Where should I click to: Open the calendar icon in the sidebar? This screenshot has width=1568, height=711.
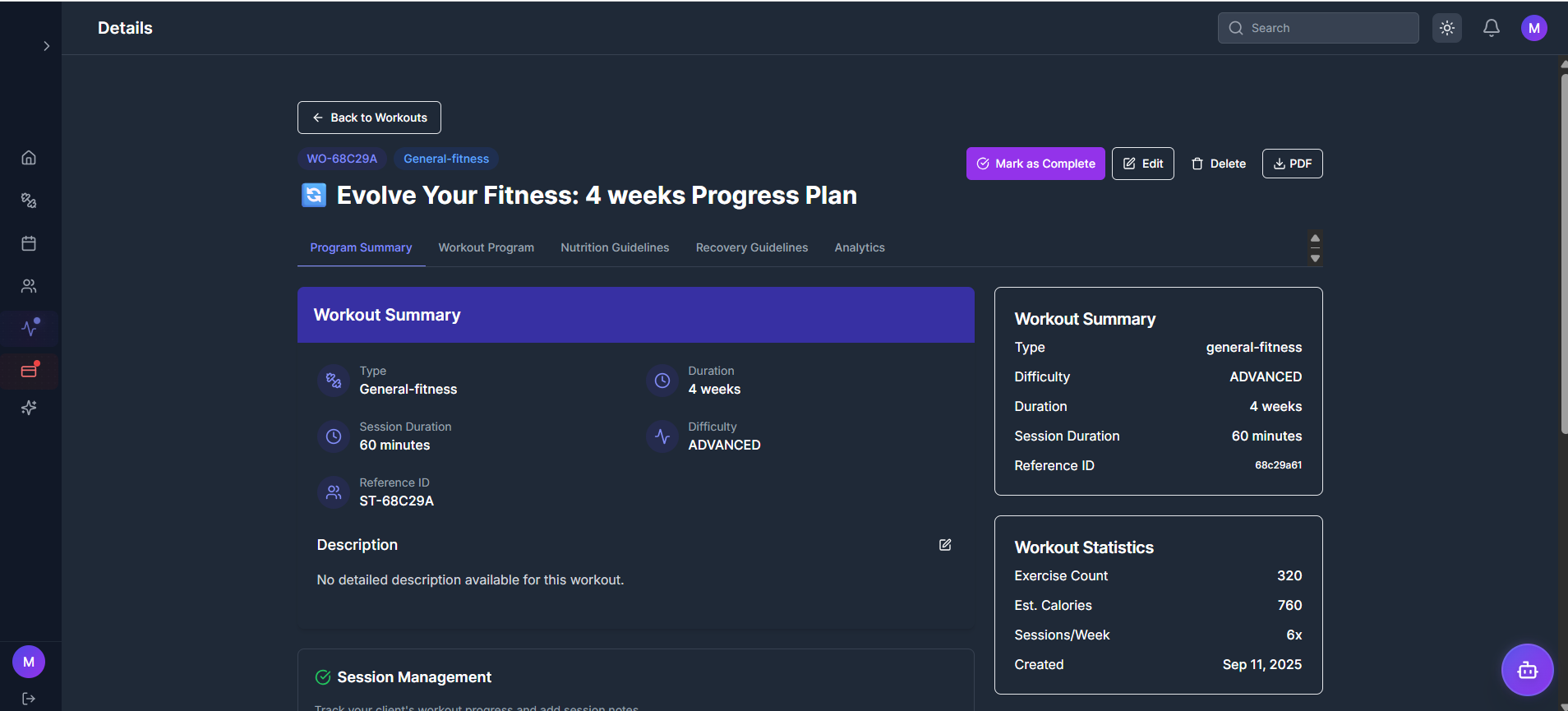[x=29, y=243]
